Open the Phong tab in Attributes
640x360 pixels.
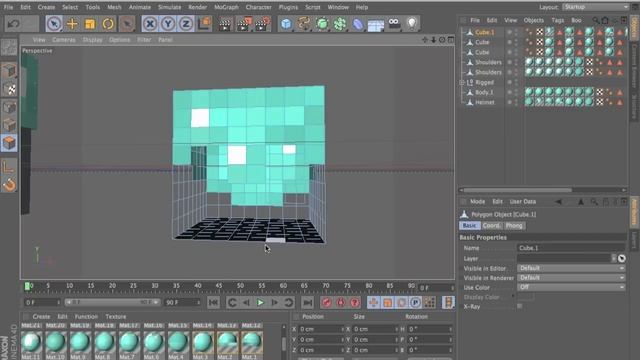(x=514, y=225)
